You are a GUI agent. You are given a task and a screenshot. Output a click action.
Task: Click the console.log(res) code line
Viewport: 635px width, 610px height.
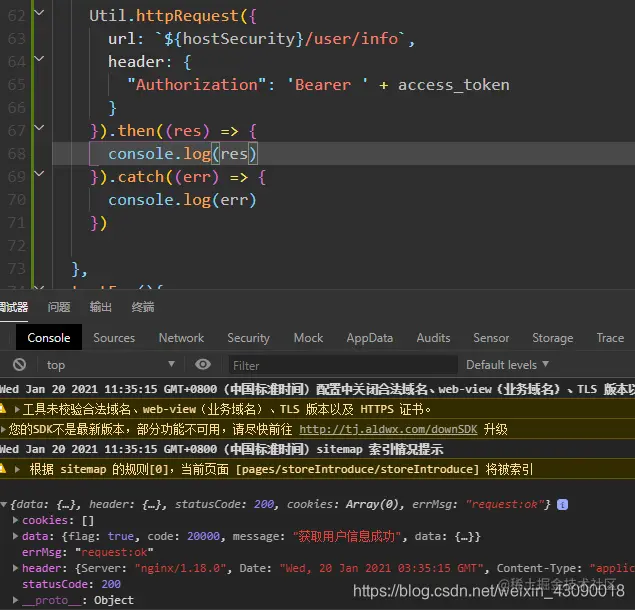pyautogui.click(x=182, y=154)
